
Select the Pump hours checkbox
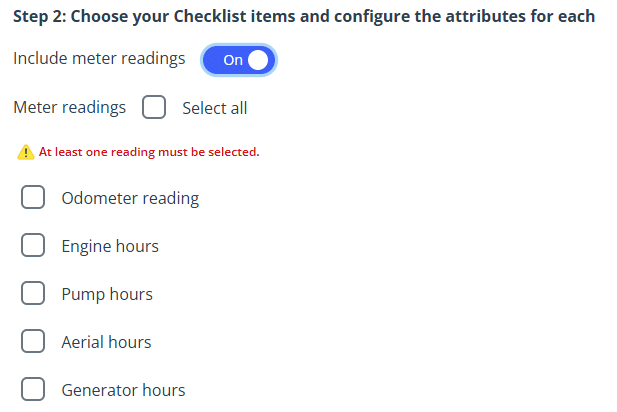point(33,294)
